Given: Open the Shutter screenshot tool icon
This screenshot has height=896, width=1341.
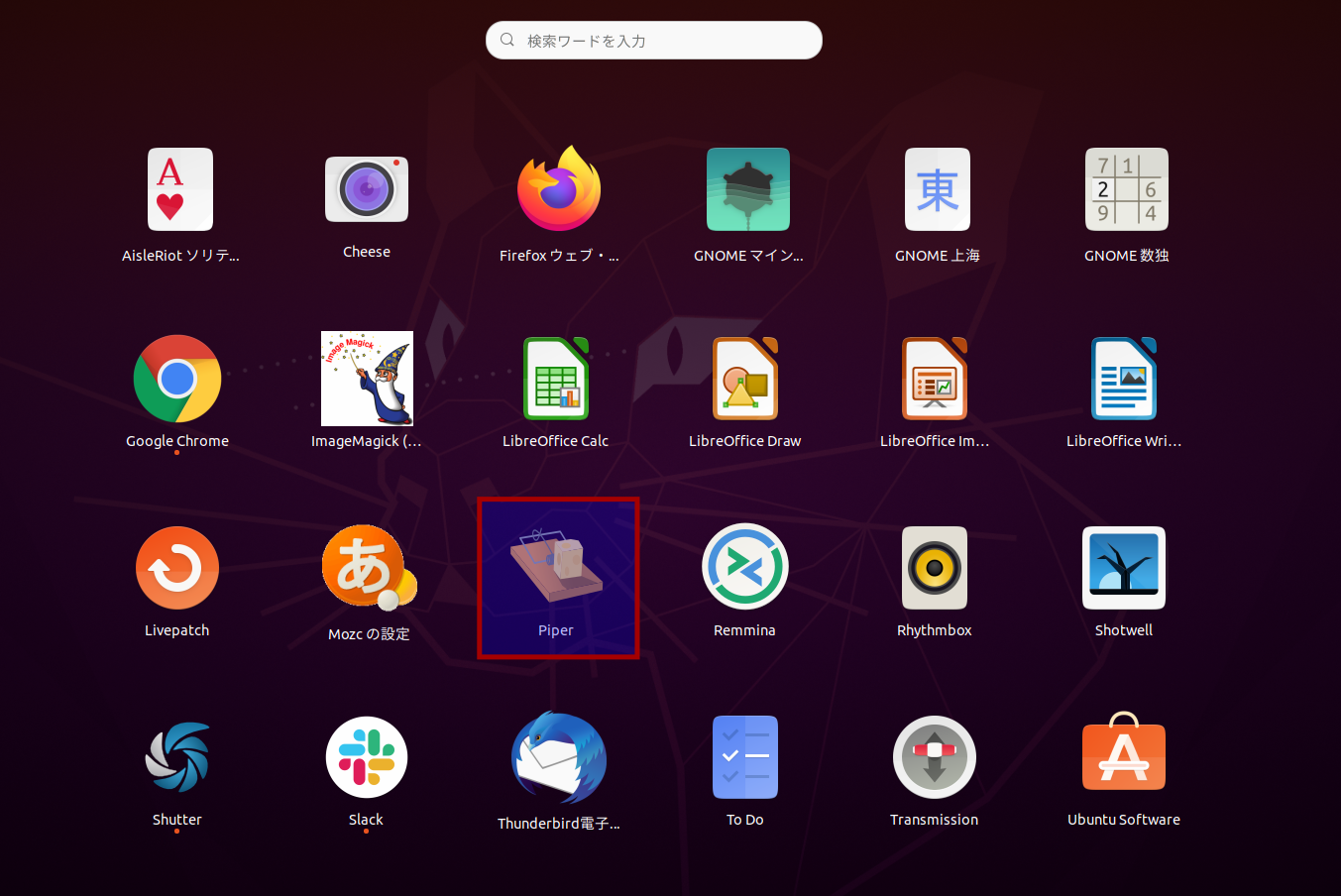Looking at the screenshot, I should coord(177,757).
